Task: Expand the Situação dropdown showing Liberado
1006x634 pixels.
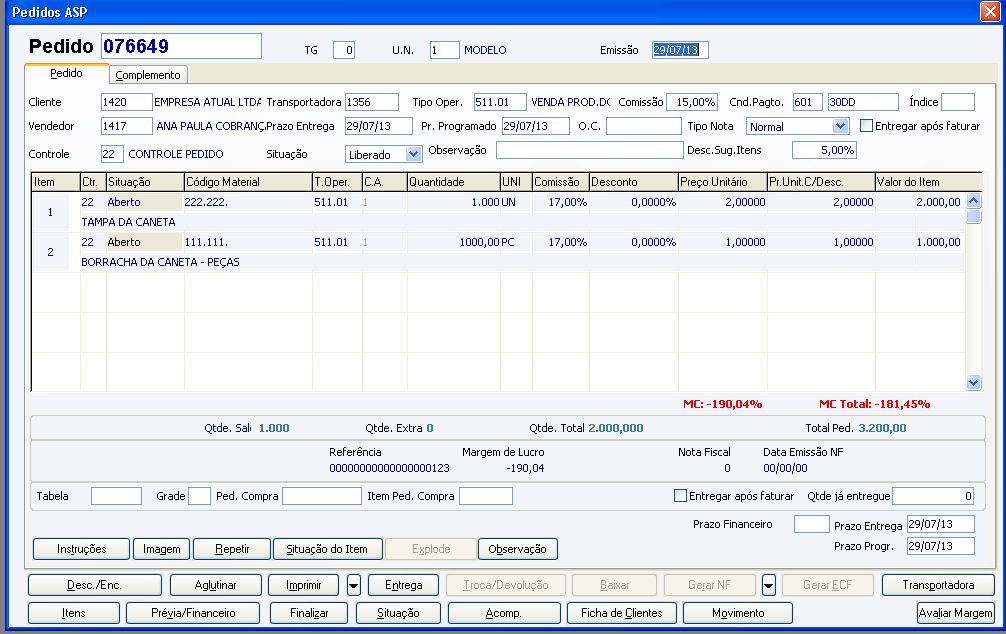Action: [x=414, y=154]
